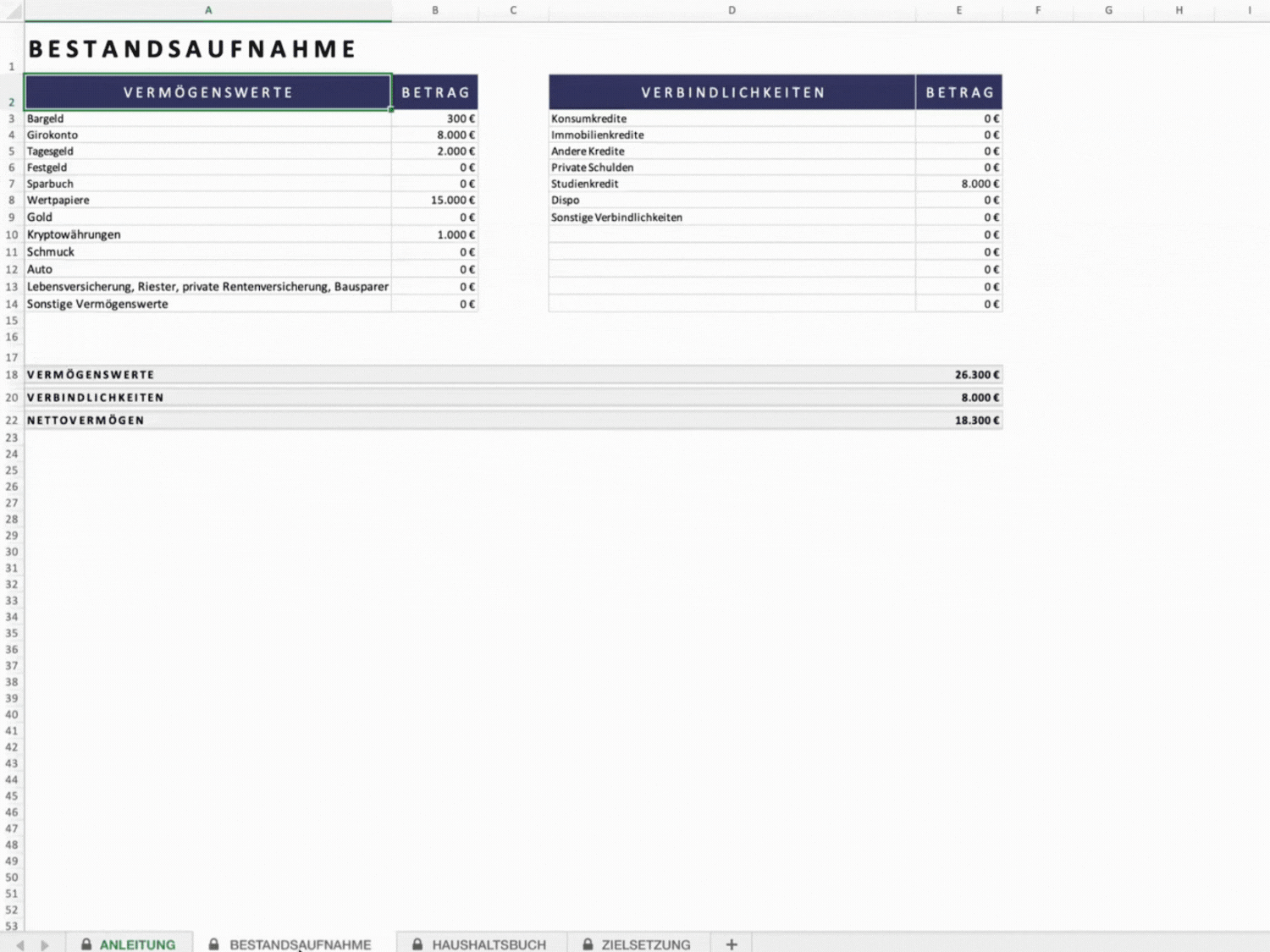The height and width of the screenshot is (952, 1270).
Task: Click the 26.300 € total assets value
Action: [x=977, y=375]
